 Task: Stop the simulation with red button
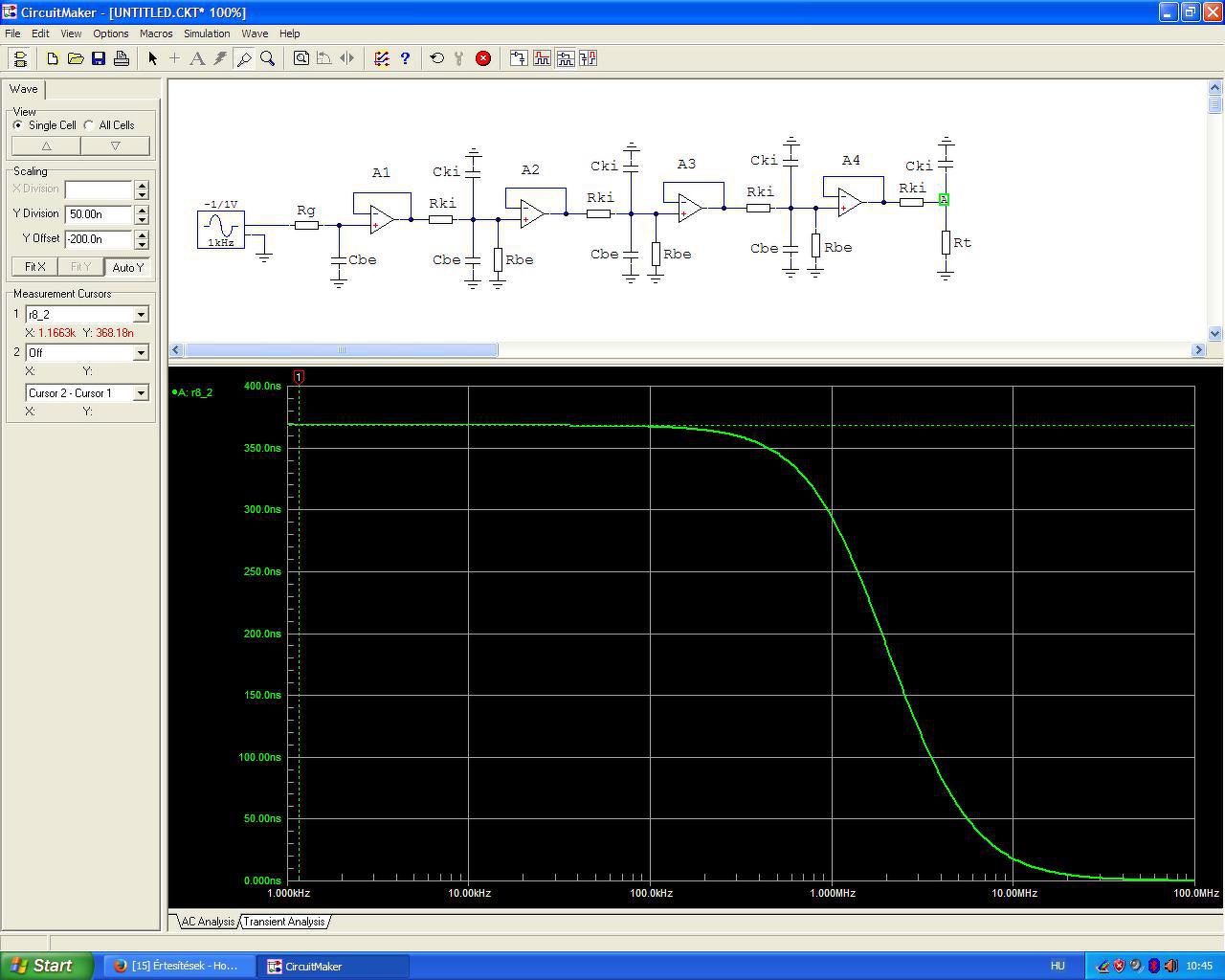(x=483, y=58)
